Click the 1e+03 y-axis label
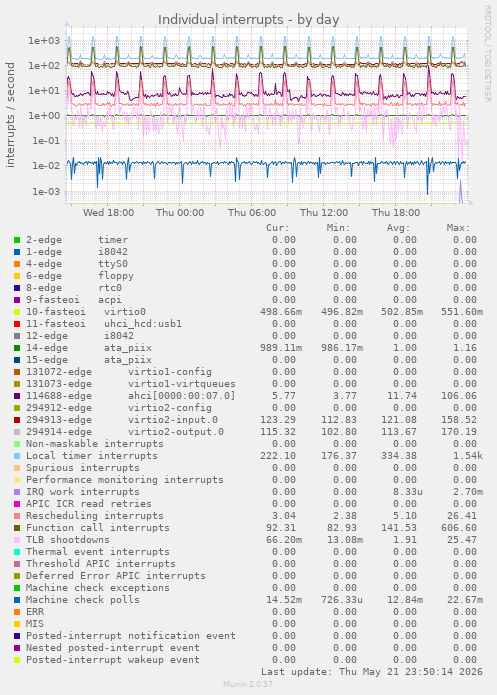Image resolution: width=497 pixels, height=695 pixels. [44, 41]
